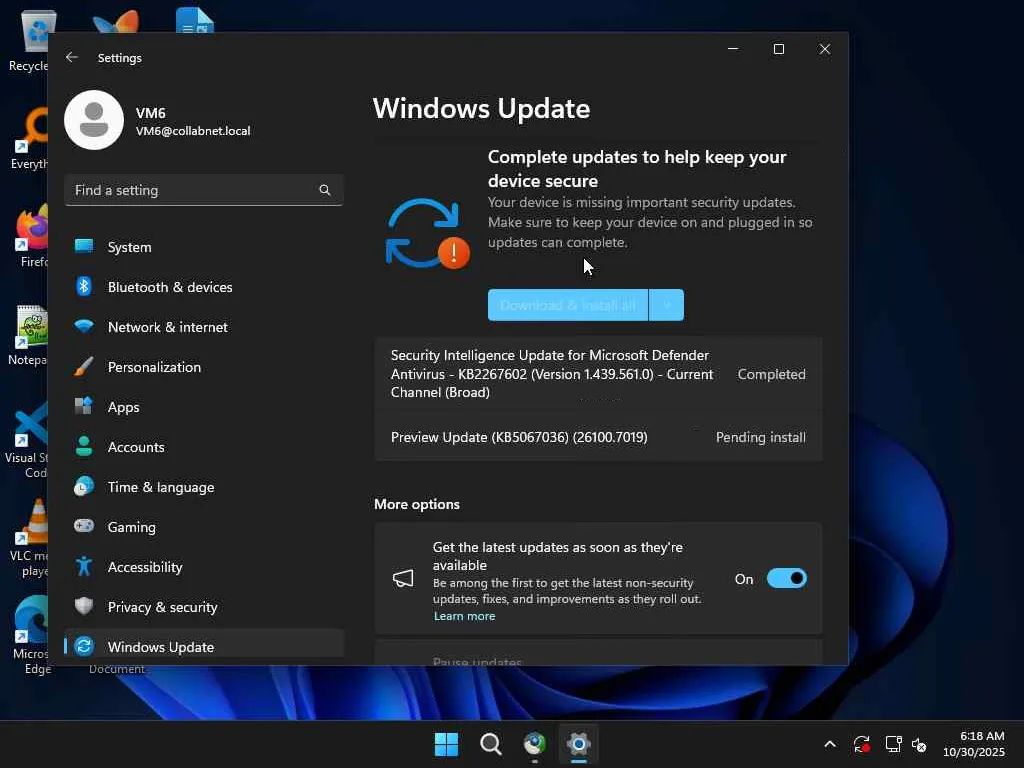Click the More options heading
Screen dimensions: 1024x768
click(417, 504)
